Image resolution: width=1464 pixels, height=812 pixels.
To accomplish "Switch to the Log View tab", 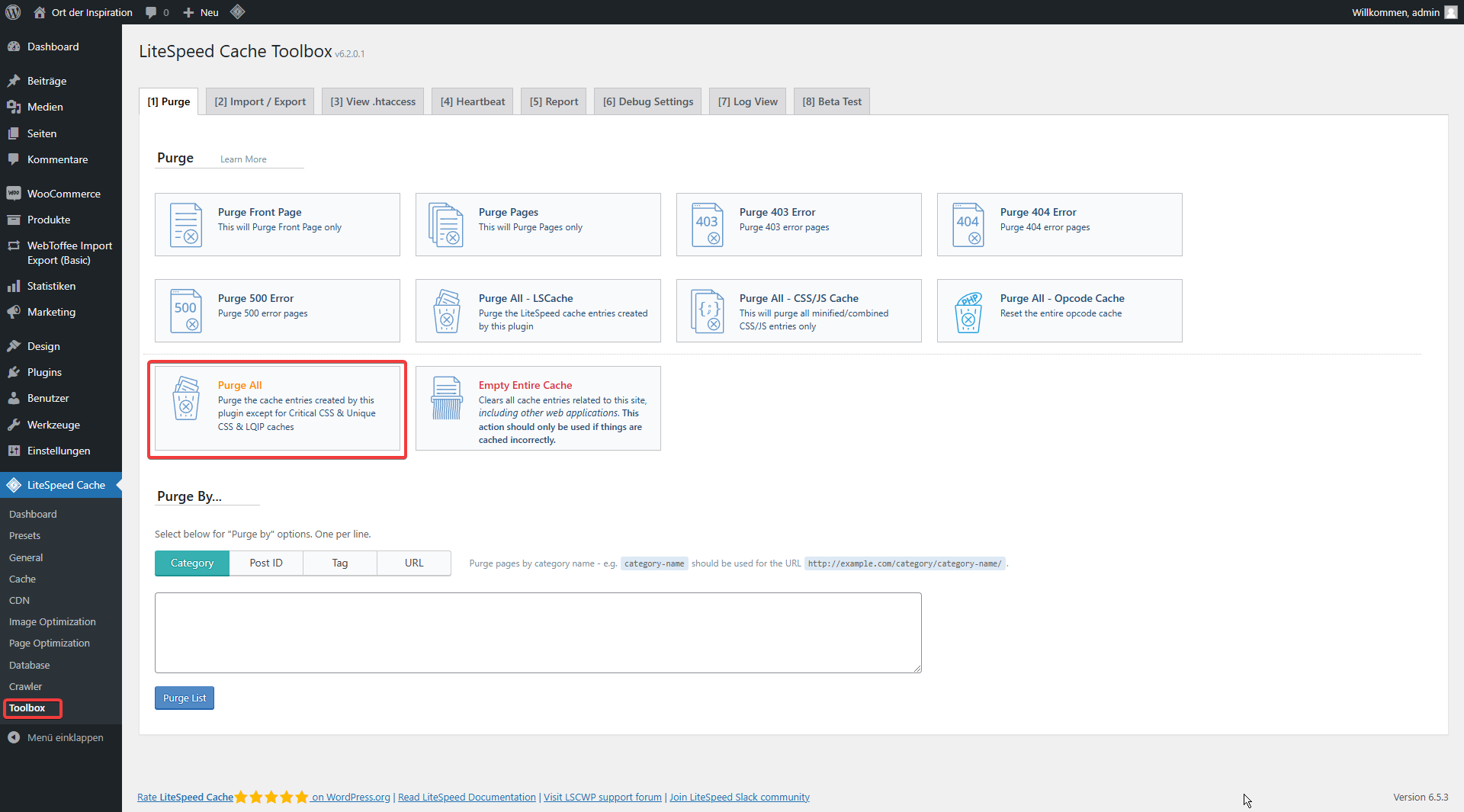I will click(748, 101).
